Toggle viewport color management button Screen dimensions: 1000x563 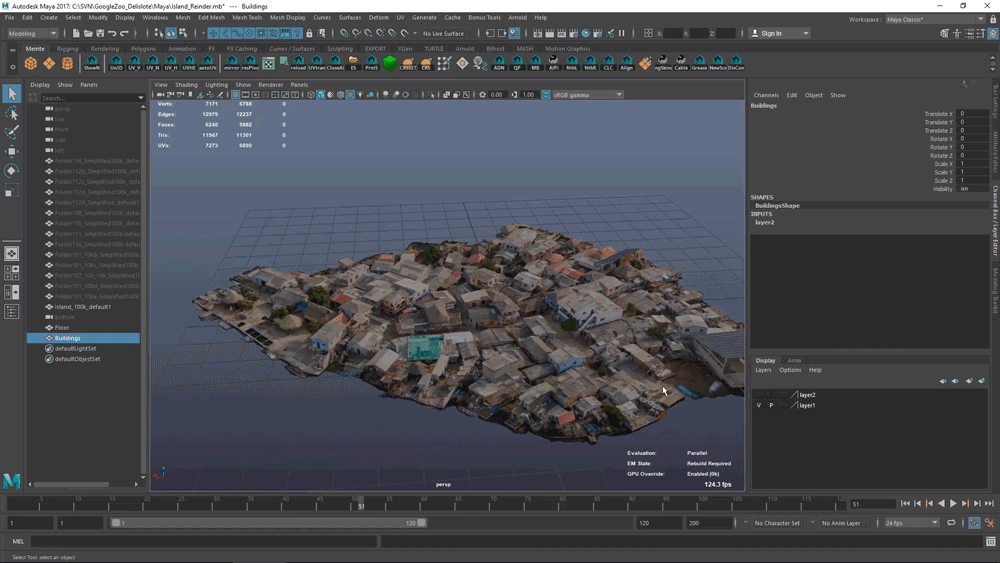point(546,94)
